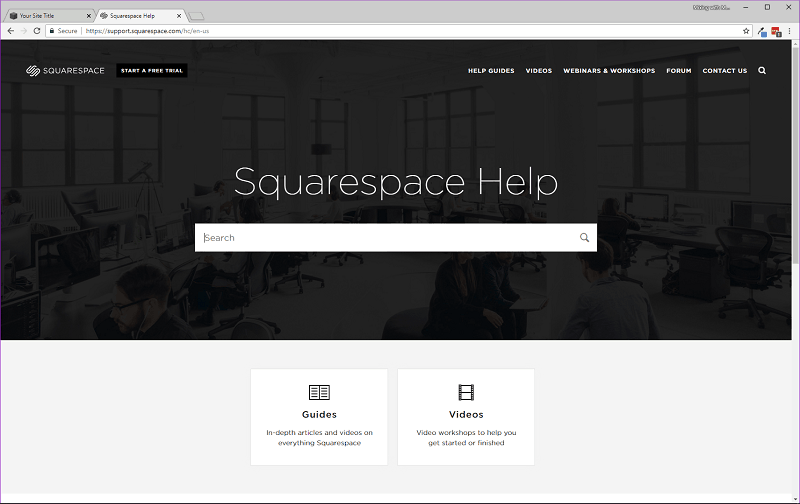Image resolution: width=800 pixels, height=504 pixels.
Task: Submit search with magnifier in search box
Action: tap(584, 237)
